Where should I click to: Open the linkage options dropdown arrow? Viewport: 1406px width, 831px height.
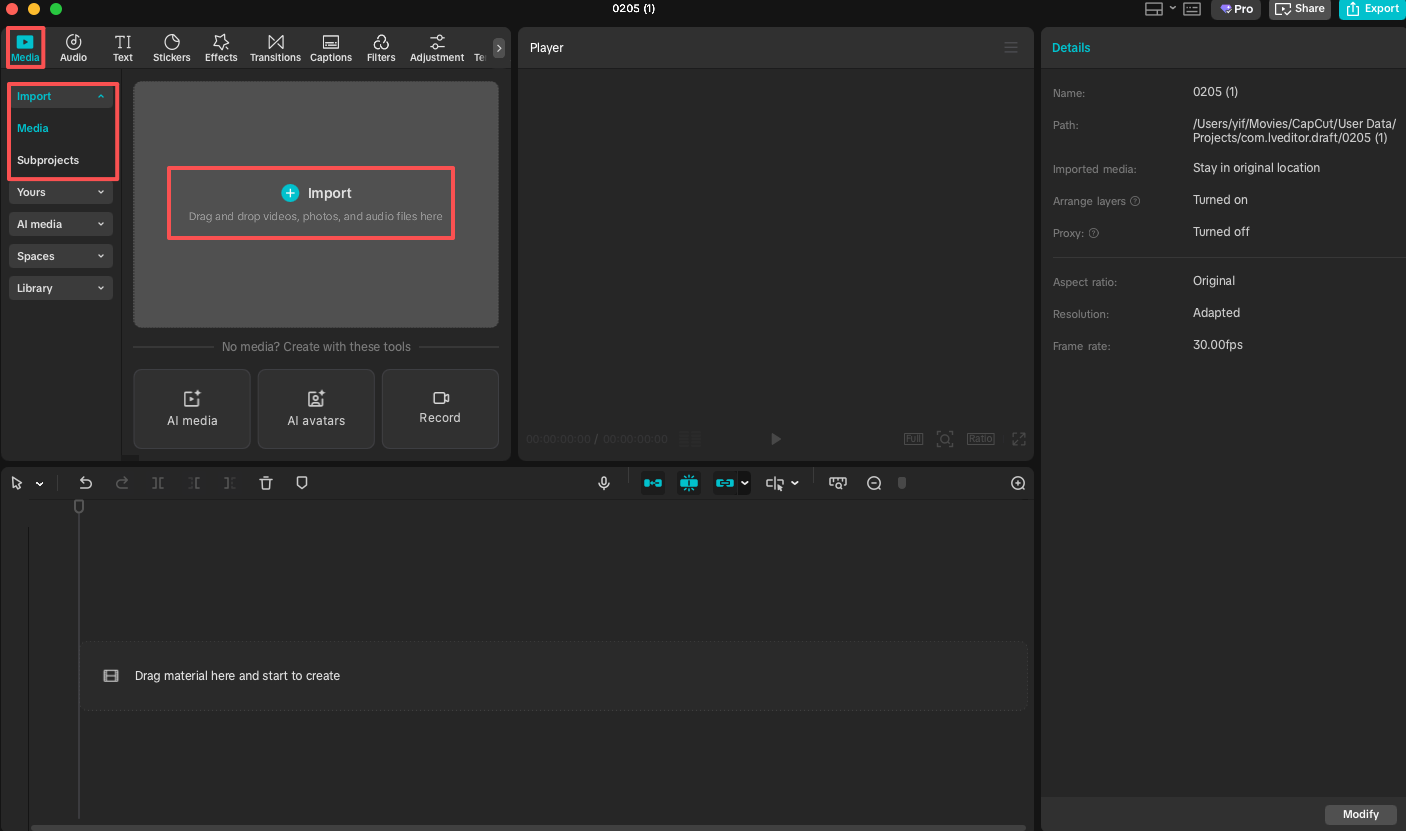(745, 483)
